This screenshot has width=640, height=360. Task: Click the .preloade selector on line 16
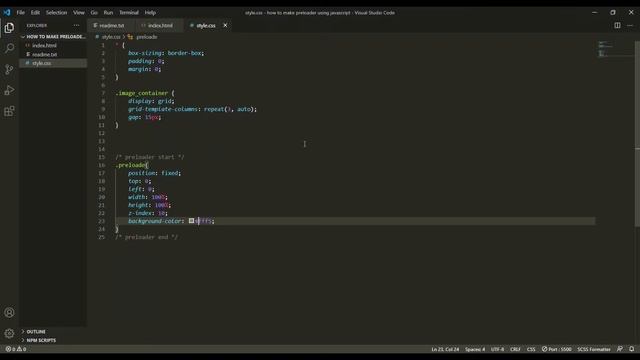(131, 165)
